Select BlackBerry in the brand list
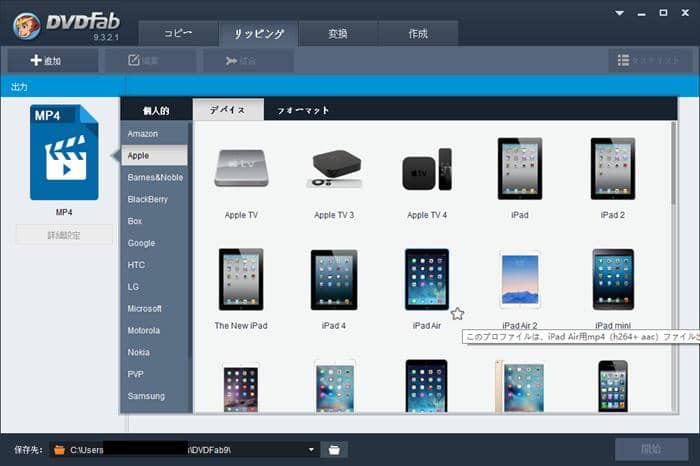The height and width of the screenshot is (466, 700). coord(154,199)
